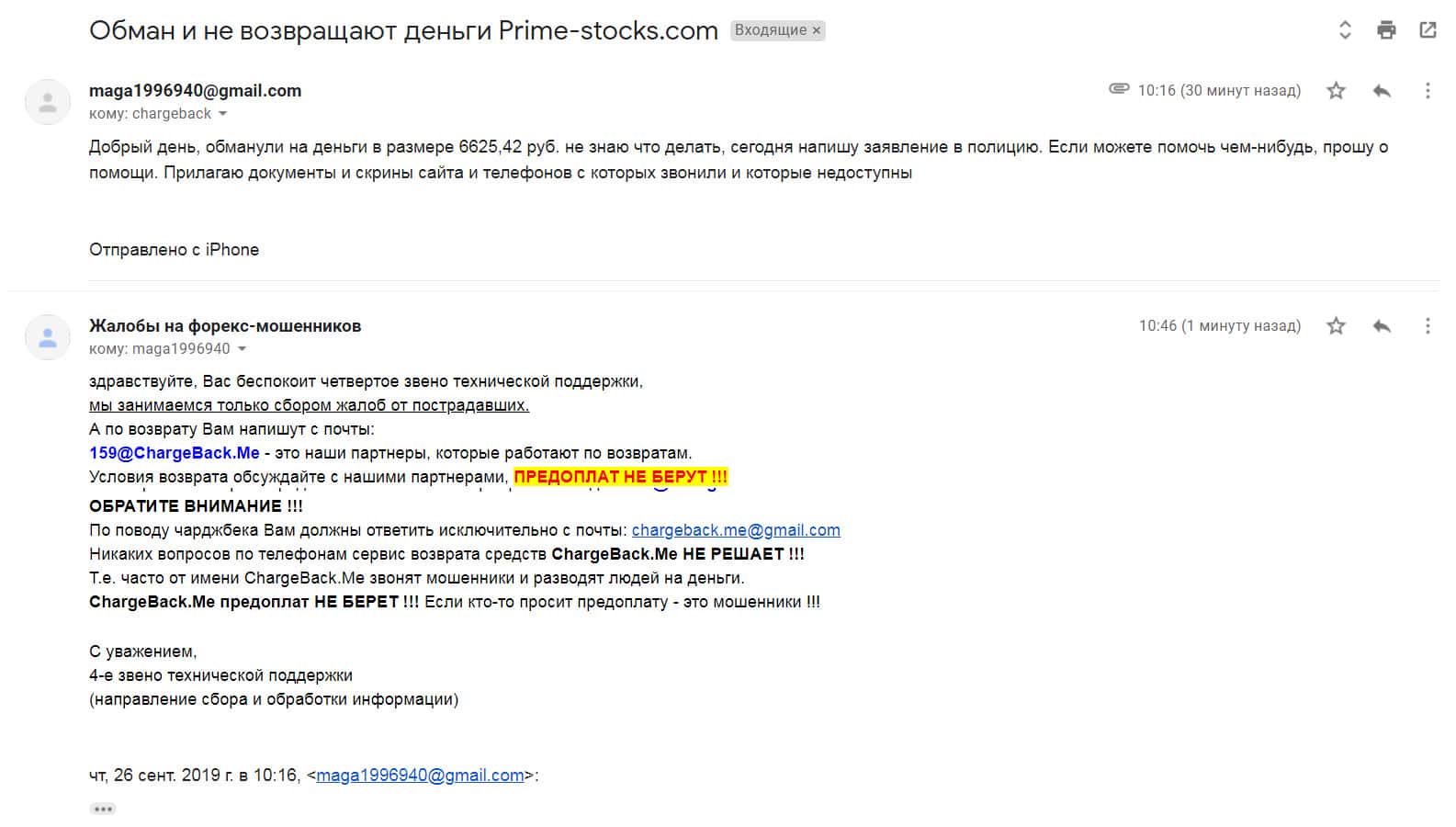Open more options for second message
1456x827 pixels.
(1427, 326)
